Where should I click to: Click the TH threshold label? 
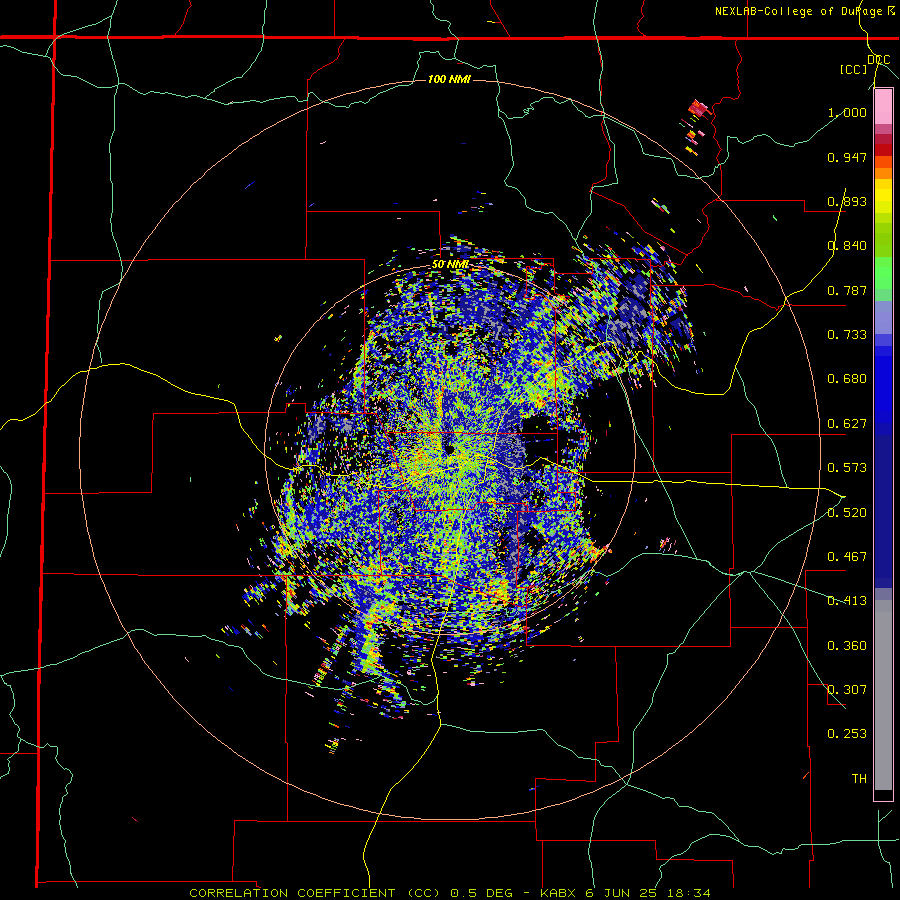tap(859, 779)
